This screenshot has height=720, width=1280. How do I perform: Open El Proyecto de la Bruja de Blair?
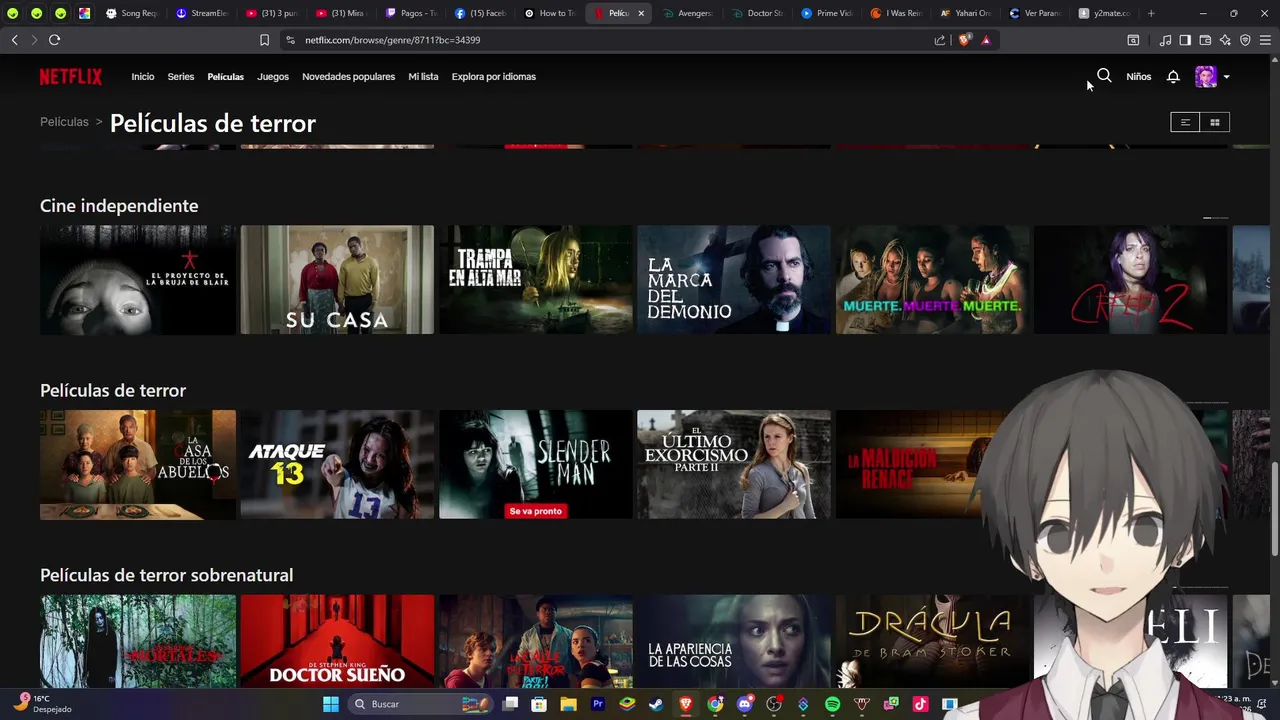coord(138,280)
